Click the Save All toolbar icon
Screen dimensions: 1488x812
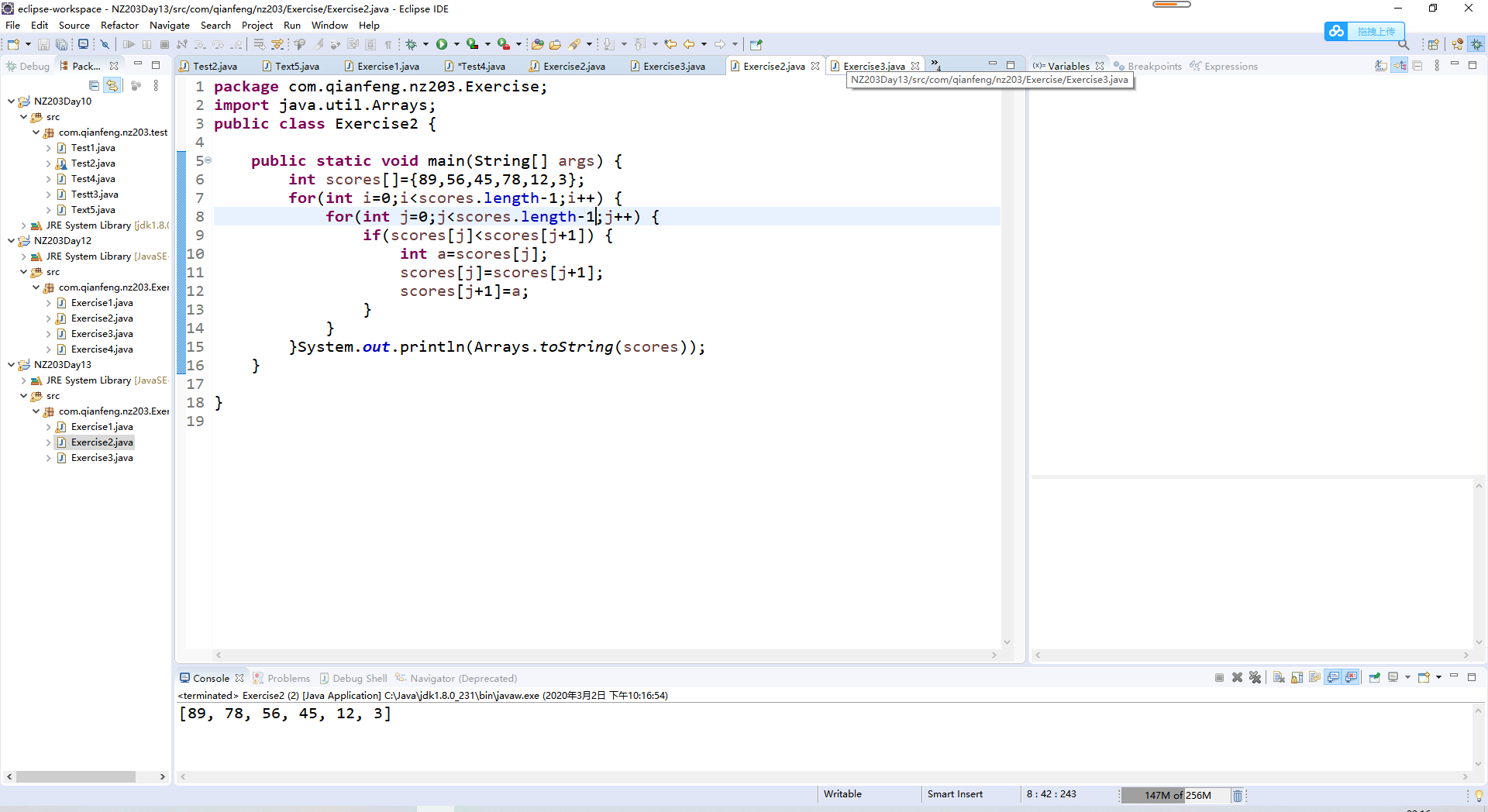61,44
